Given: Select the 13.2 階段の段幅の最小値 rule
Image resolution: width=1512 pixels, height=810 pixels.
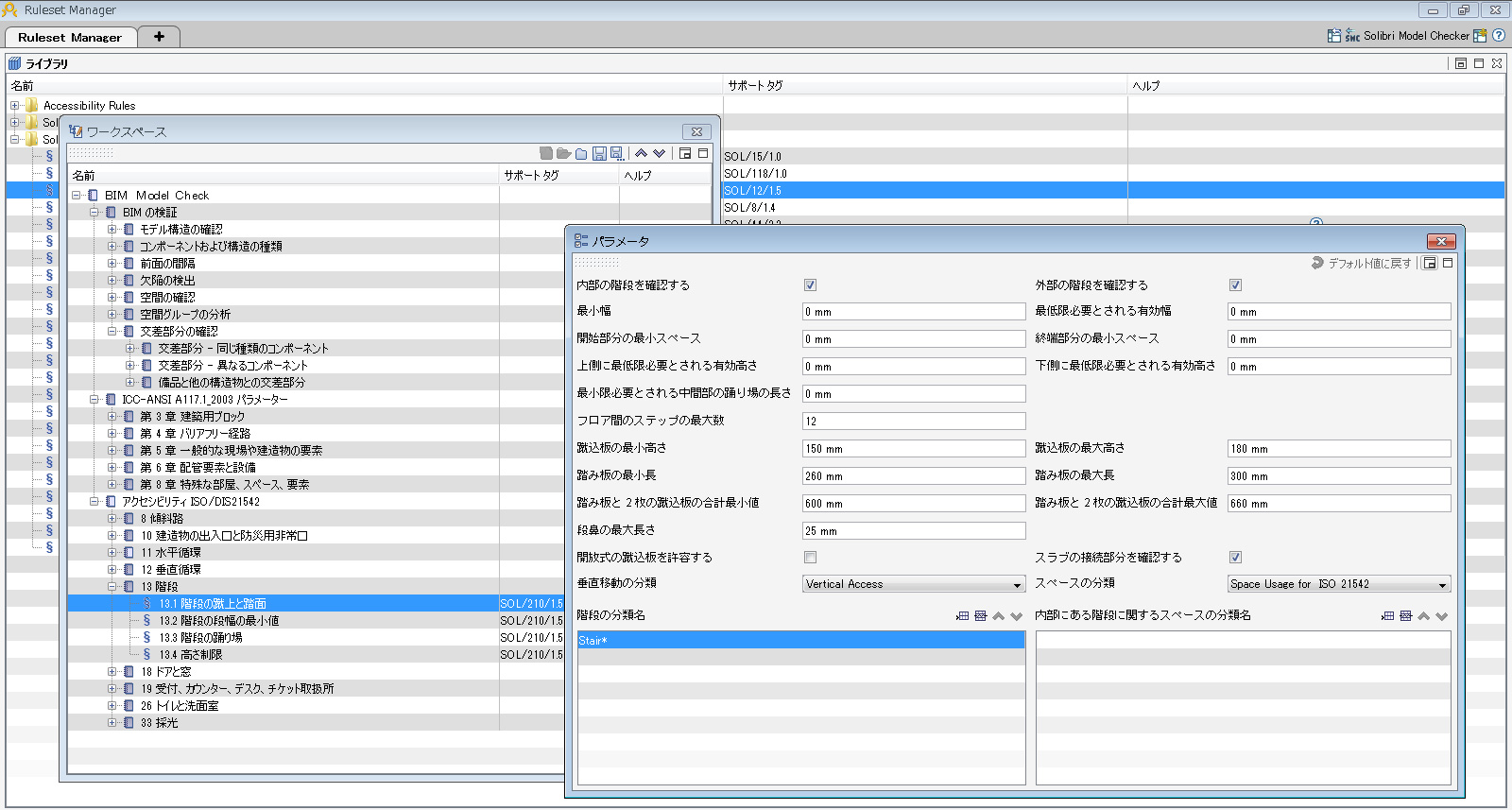Looking at the screenshot, I should tap(218, 621).
